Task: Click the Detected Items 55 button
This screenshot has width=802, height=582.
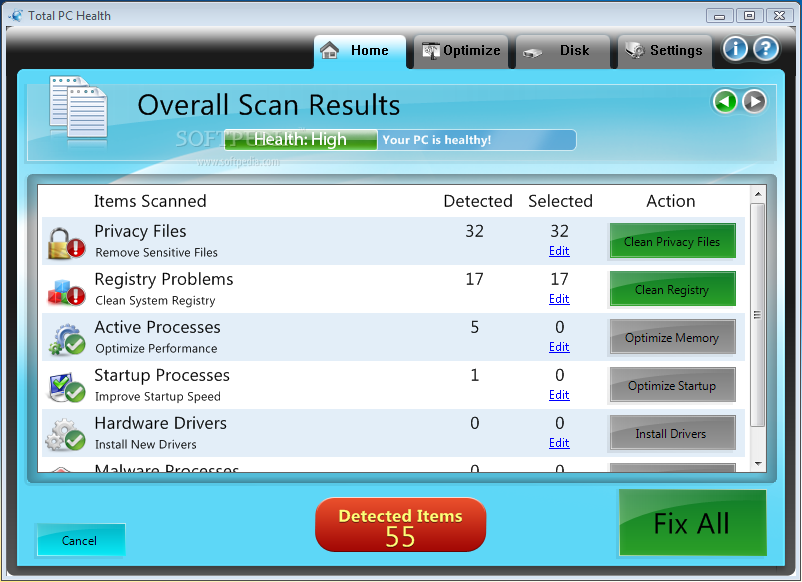Action: (400, 525)
